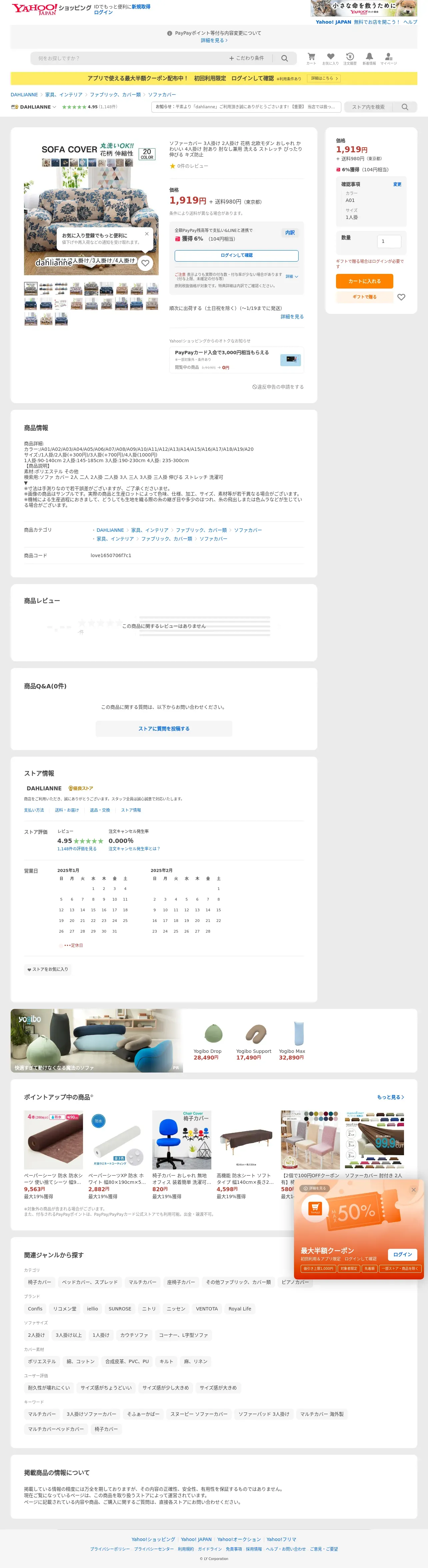Click the ログイン button in coupon popup
This screenshot has height=1568, width=428.
click(x=402, y=1254)
